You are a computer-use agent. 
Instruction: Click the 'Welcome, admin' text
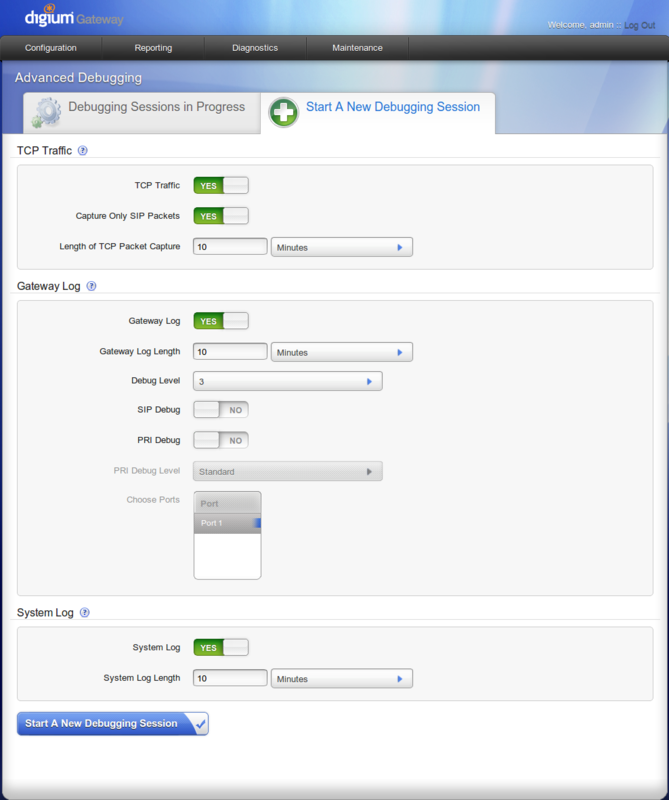(x=580, y=25)
